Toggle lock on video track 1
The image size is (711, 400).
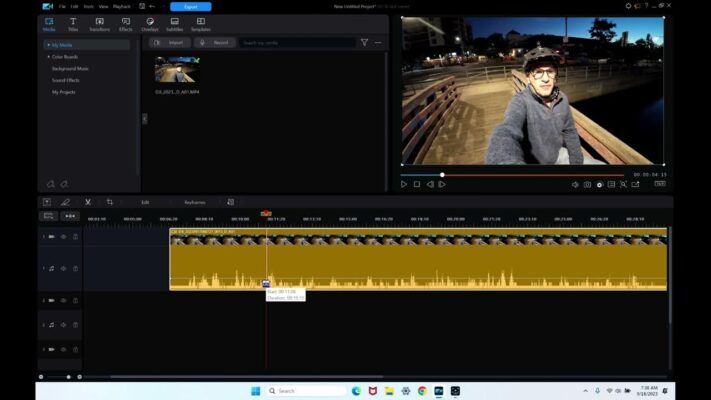click(x=75, y=237)
